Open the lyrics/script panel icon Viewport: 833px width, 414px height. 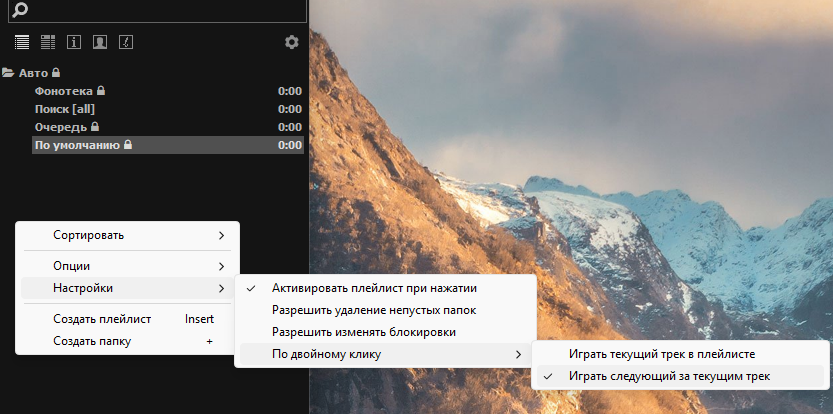coord(126,42)
